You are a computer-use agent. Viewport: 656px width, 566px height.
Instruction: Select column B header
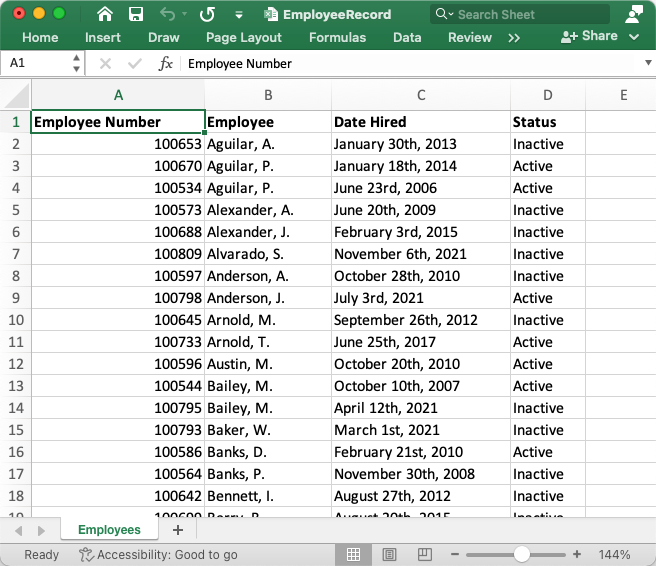(x=268, y=95)
